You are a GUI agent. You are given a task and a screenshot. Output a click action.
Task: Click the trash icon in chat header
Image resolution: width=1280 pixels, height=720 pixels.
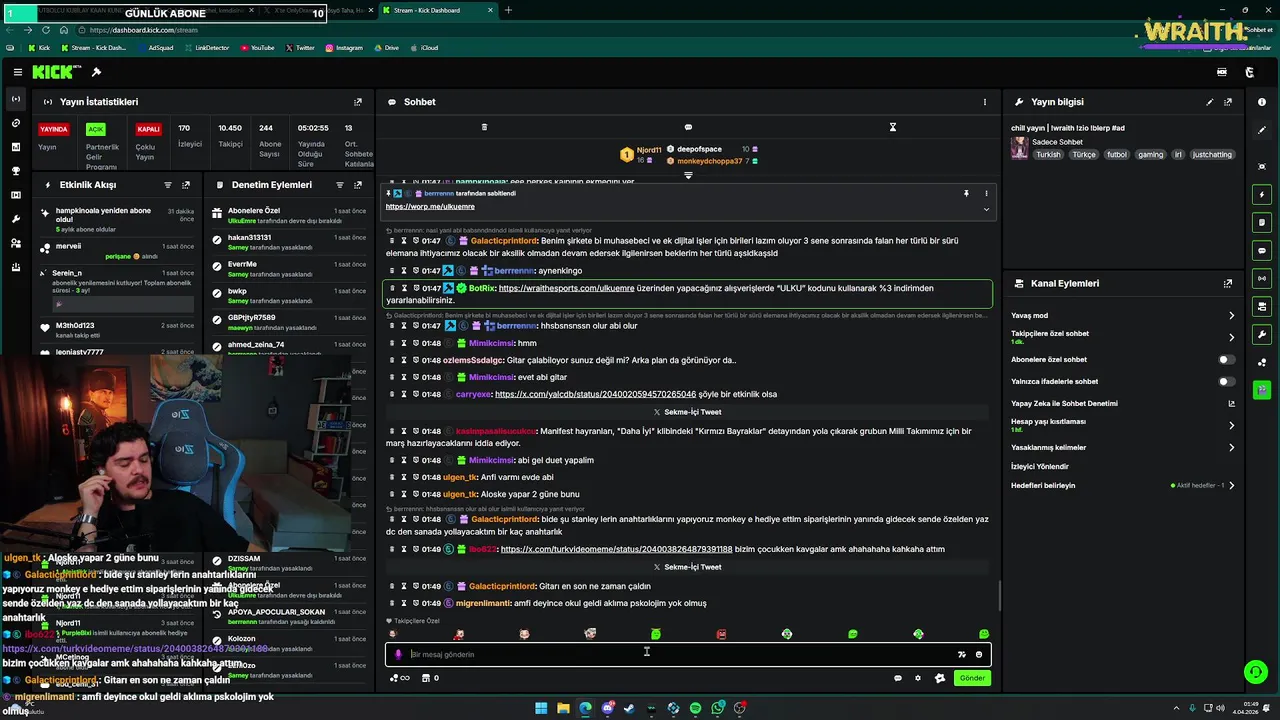click(x=484, y=127)
